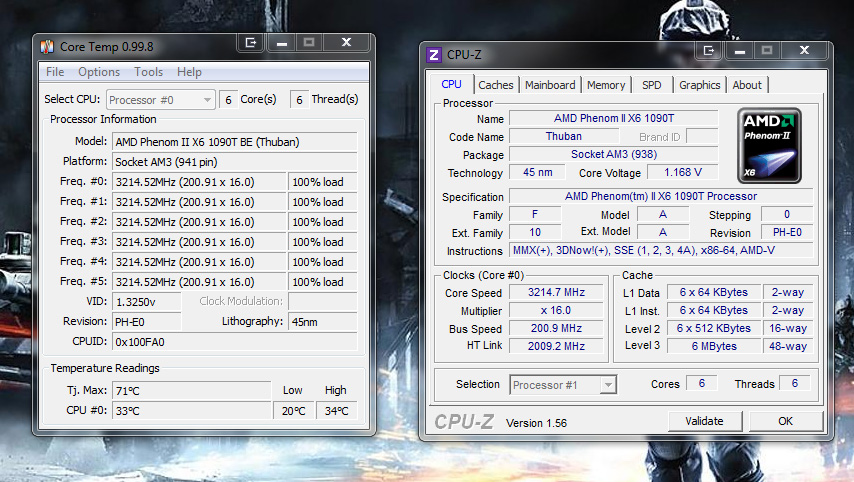Click the 100% load cell for Freq. #0
854x482 pixels.
(322, 182)
